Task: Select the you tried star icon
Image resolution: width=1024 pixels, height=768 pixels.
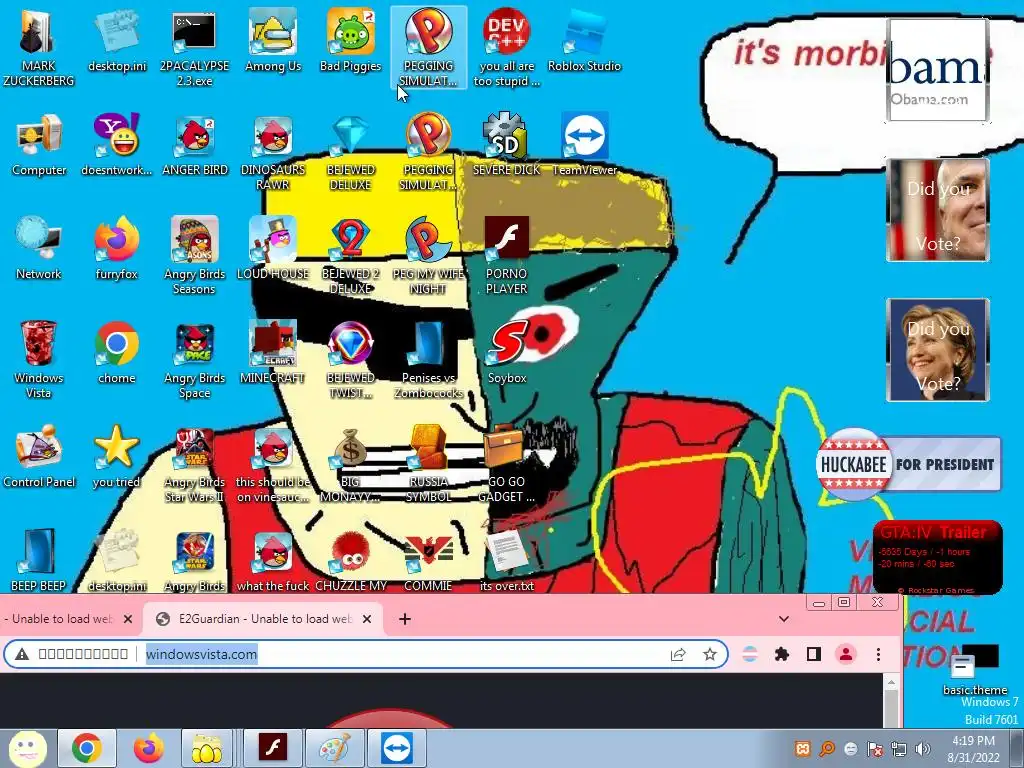Action: 117,456
